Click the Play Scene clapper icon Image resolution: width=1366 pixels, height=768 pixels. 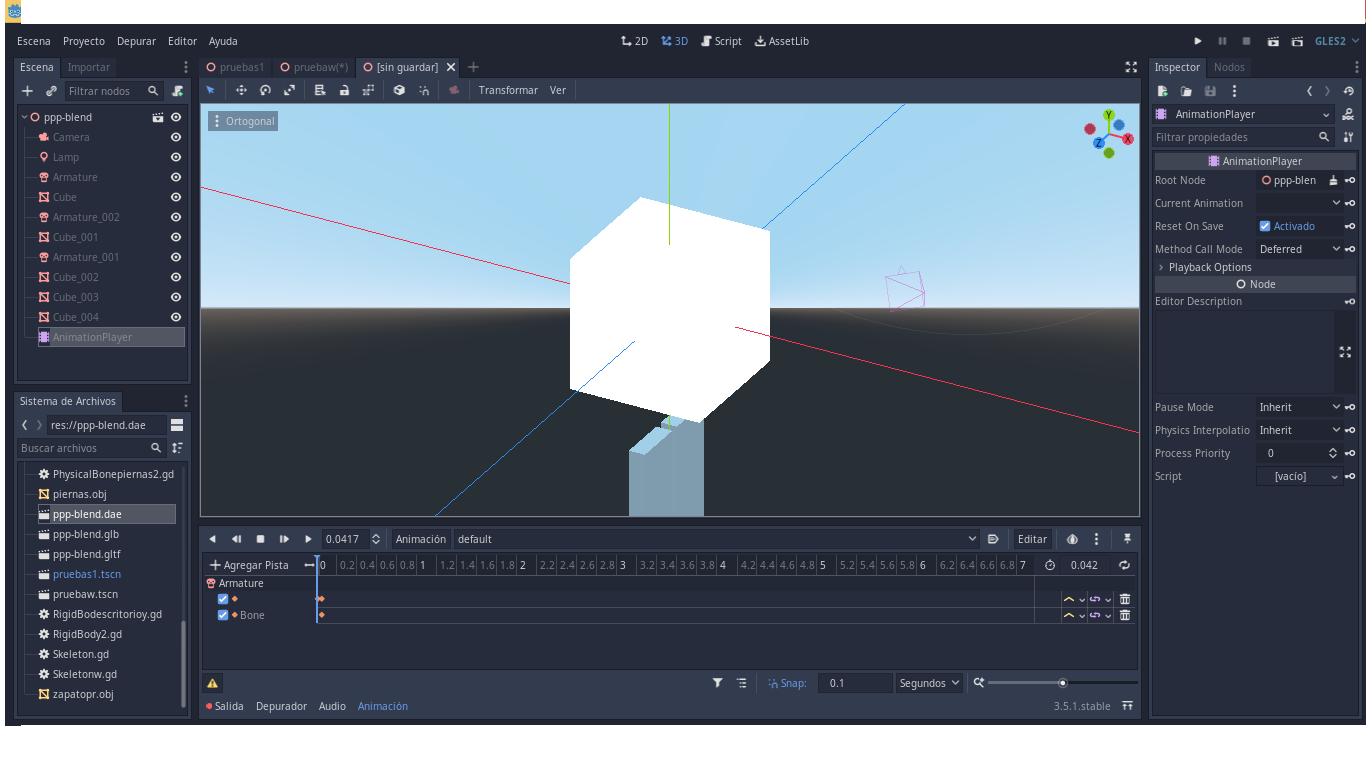1273,41
